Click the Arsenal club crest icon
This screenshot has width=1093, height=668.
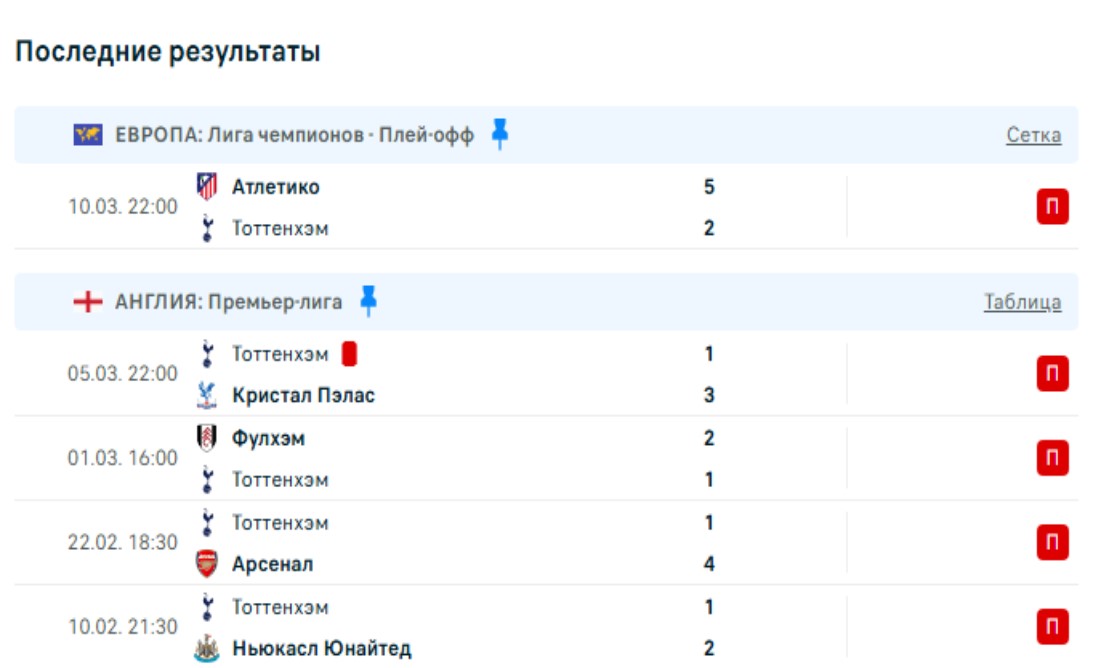tap(207, 564)
